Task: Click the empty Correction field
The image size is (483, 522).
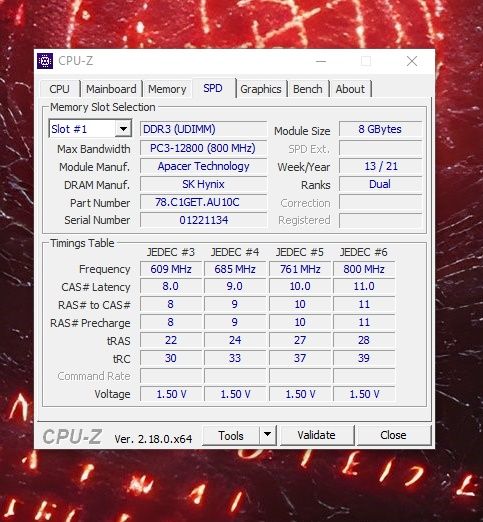Action: click(x=380, y=202)
